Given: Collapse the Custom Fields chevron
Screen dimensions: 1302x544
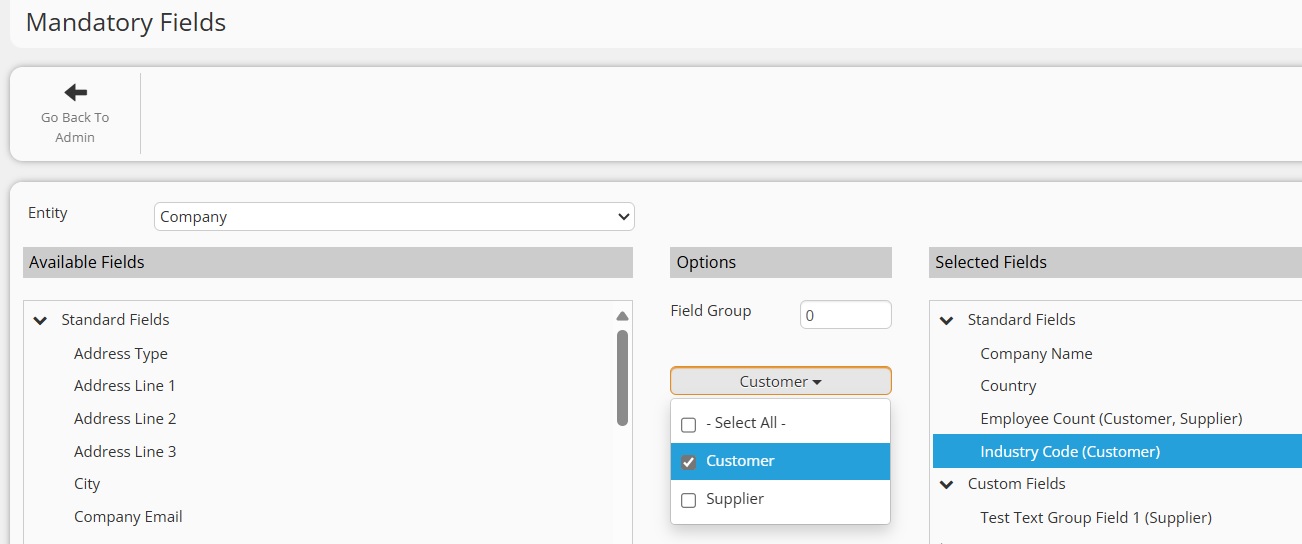Looking at the screenshot, I should [x=946, y=485].
